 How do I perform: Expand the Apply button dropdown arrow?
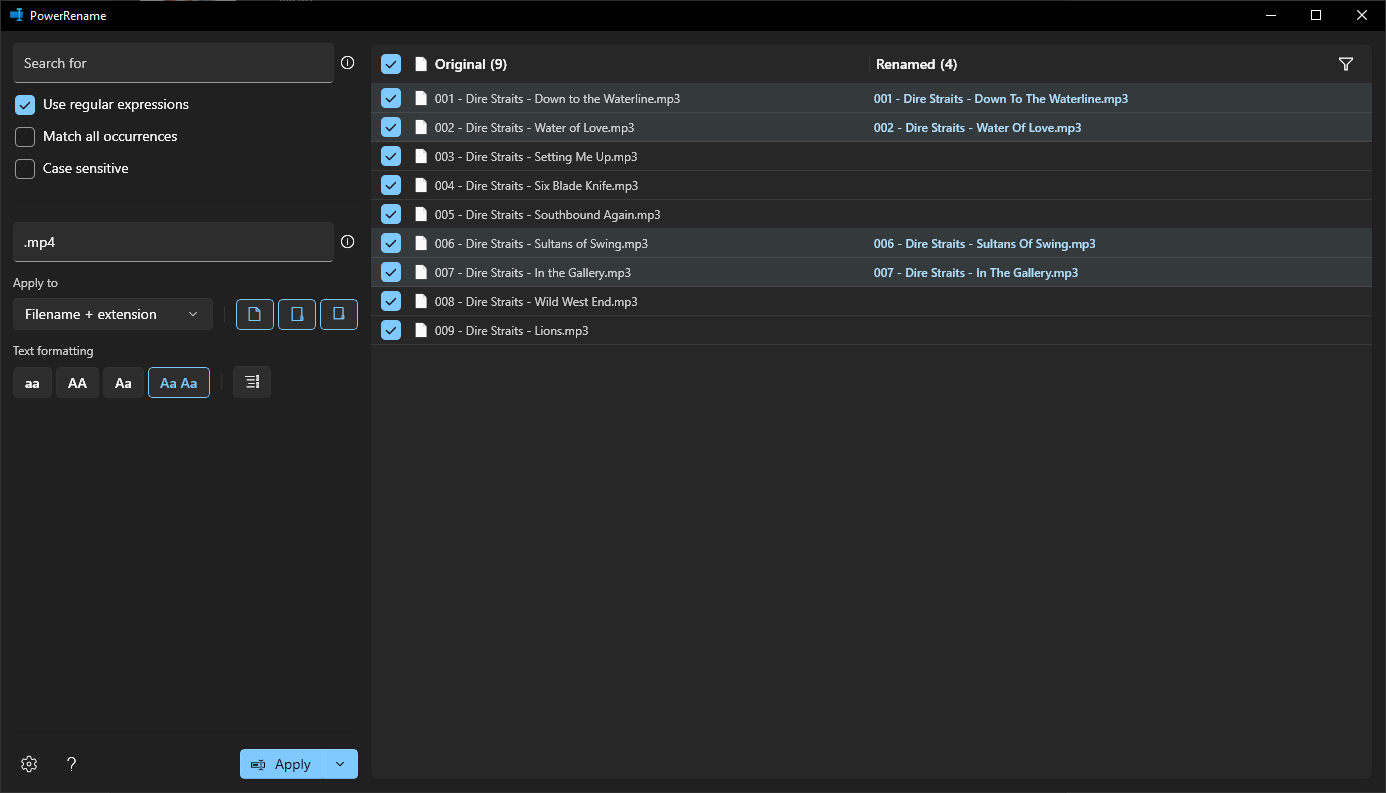click(340, 764)
